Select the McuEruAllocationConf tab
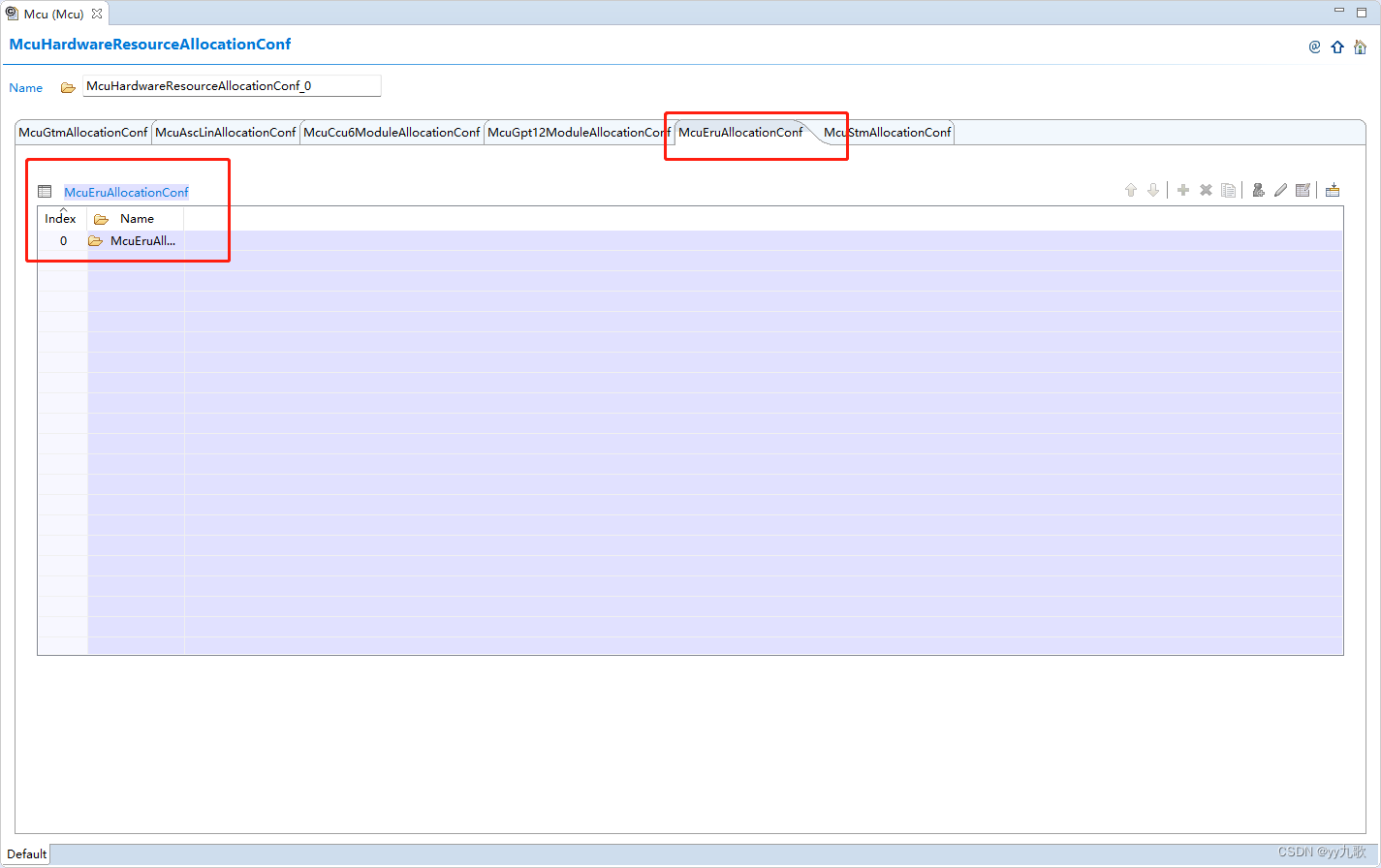Image resolution: width=1381 pixels, height=868 pixels. (x=740, y=133)
